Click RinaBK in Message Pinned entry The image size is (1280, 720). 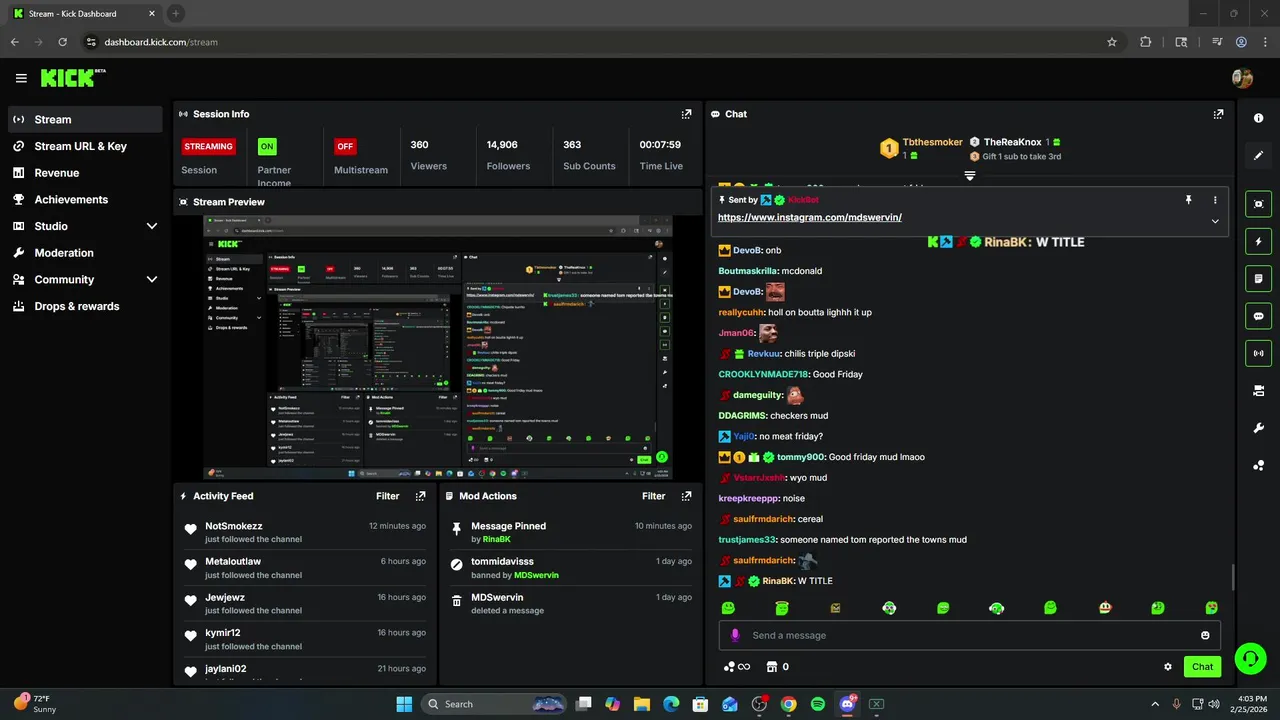pos(497,539)
